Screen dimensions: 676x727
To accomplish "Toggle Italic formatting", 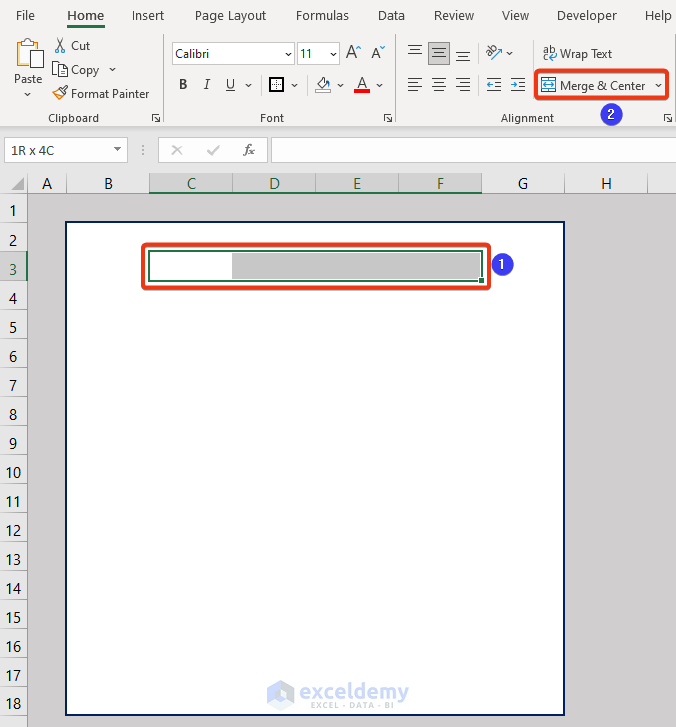I will coord(207,85).
